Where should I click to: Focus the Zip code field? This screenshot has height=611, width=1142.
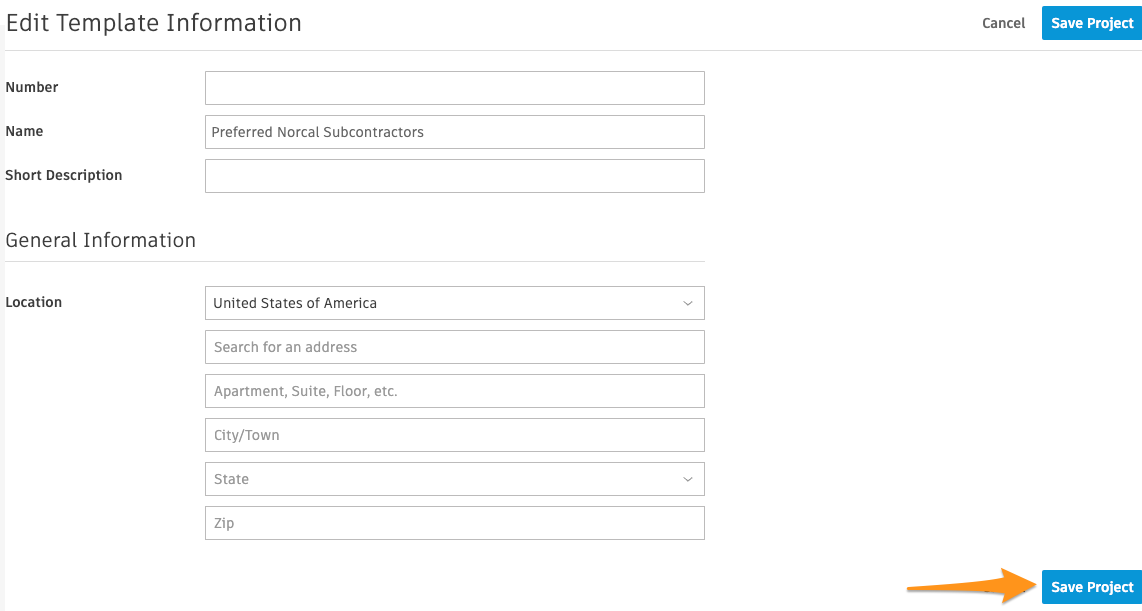[454, 522]
